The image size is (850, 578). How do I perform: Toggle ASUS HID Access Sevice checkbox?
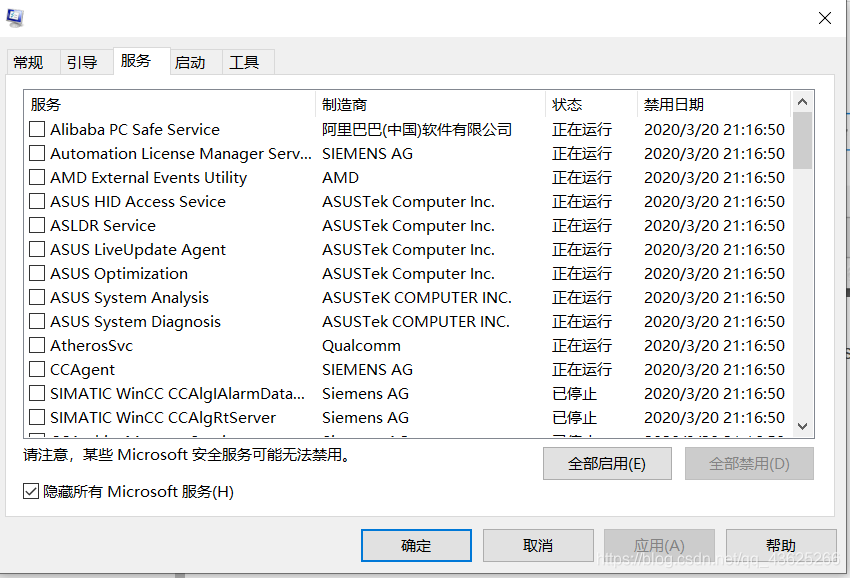click(x=37, y=201)
